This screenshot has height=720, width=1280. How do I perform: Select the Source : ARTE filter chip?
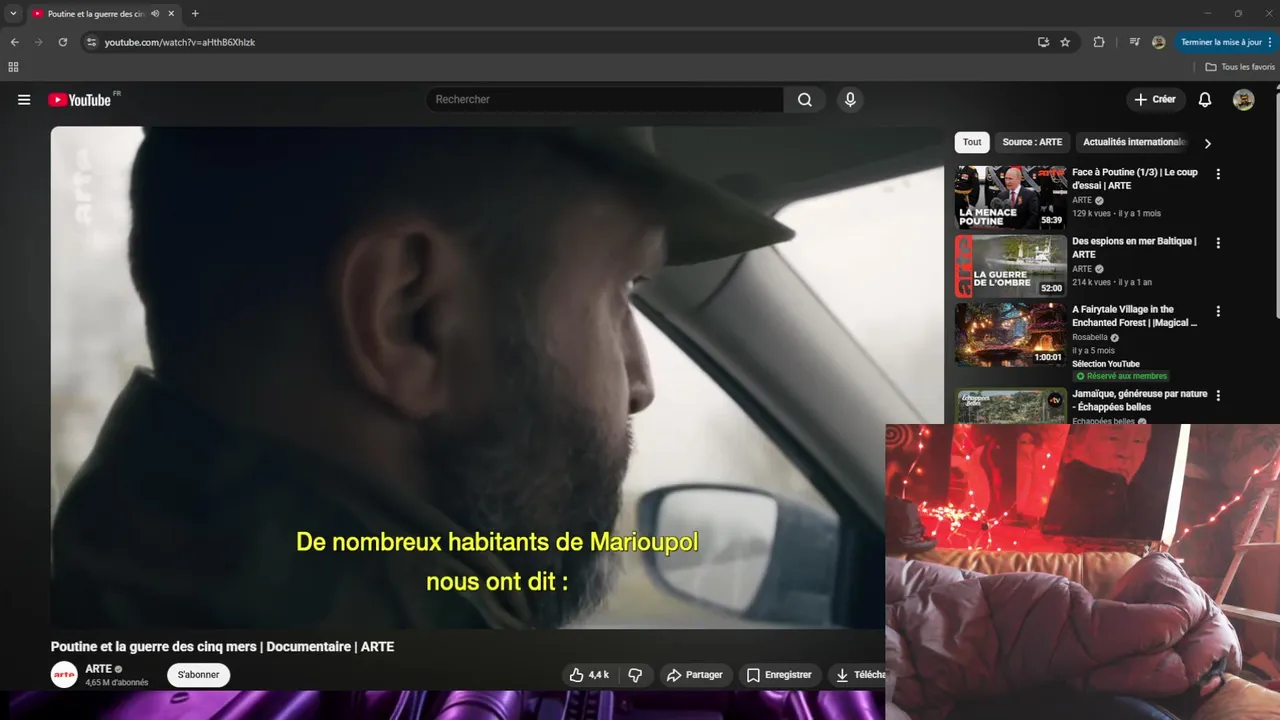click(x=1032, y=142)
